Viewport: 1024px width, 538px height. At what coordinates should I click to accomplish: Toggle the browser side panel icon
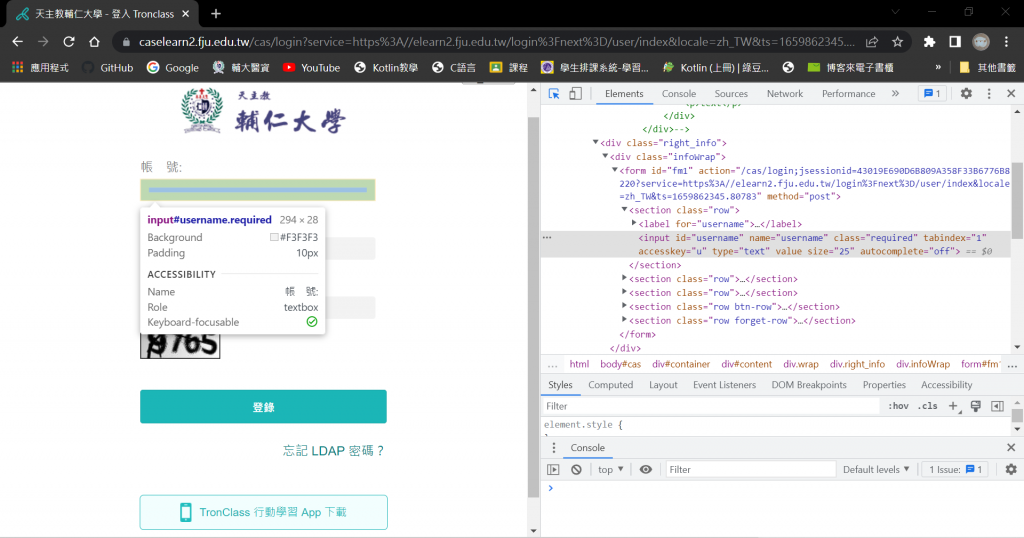point(955,42)
